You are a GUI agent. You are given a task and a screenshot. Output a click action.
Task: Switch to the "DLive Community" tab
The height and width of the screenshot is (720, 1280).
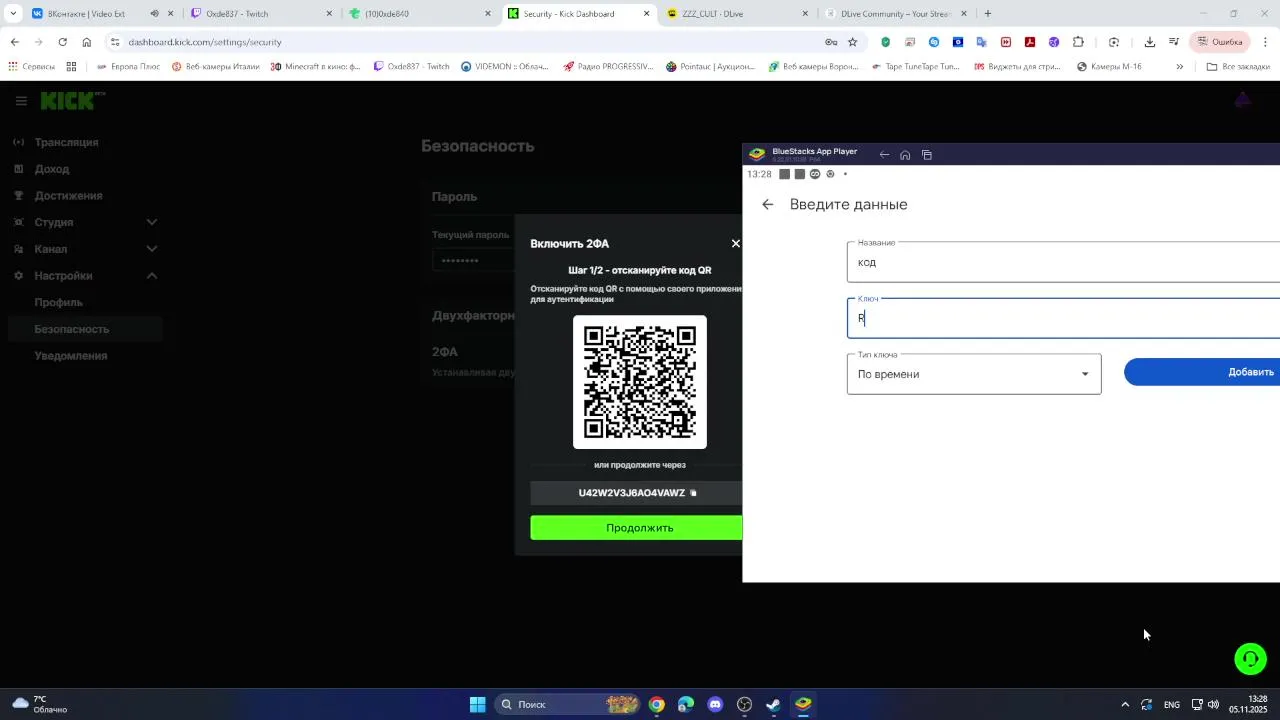click(x=896, y=14)
